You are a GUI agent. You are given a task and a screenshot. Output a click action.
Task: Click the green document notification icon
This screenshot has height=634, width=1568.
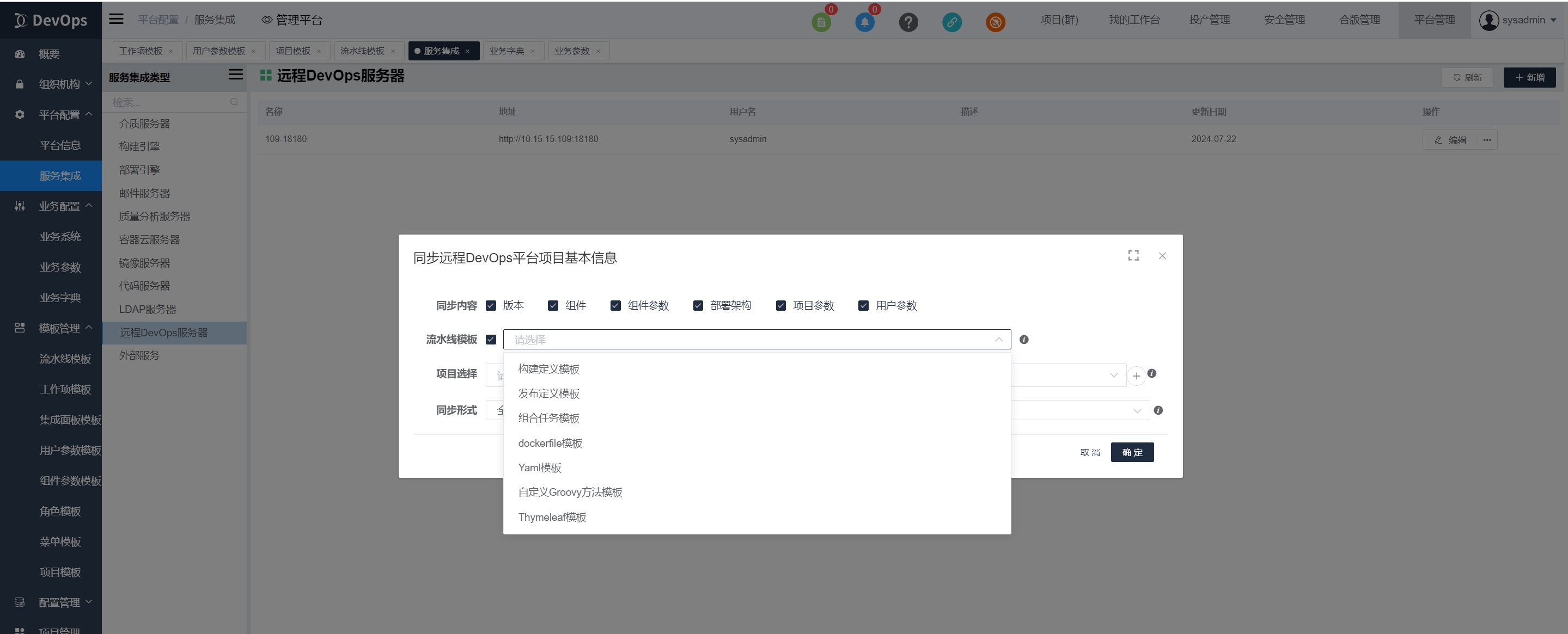(x=821, y=22)
